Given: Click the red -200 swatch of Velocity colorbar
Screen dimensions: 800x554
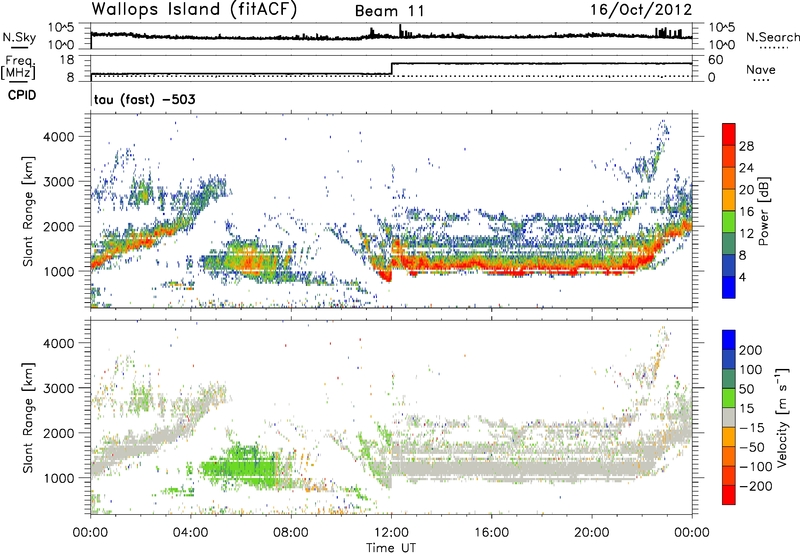Looking at the screenshot, I should tap(729, 495).
